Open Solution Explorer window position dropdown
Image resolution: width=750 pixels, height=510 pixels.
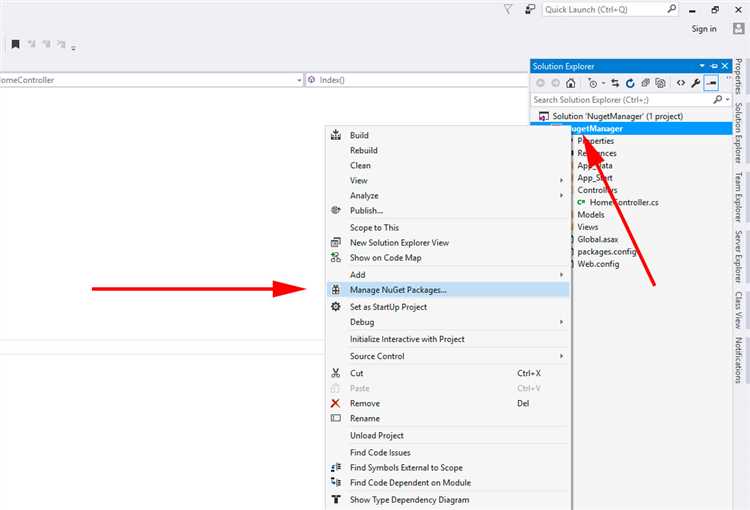click(702, 66)
